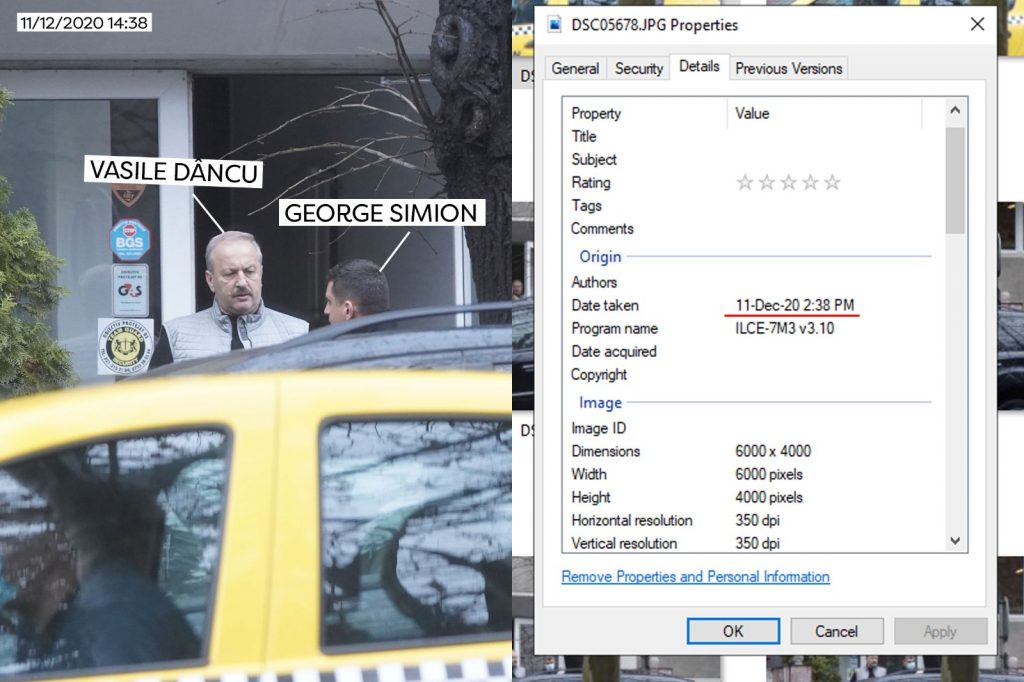Click the third rating star

coord(788,183)
